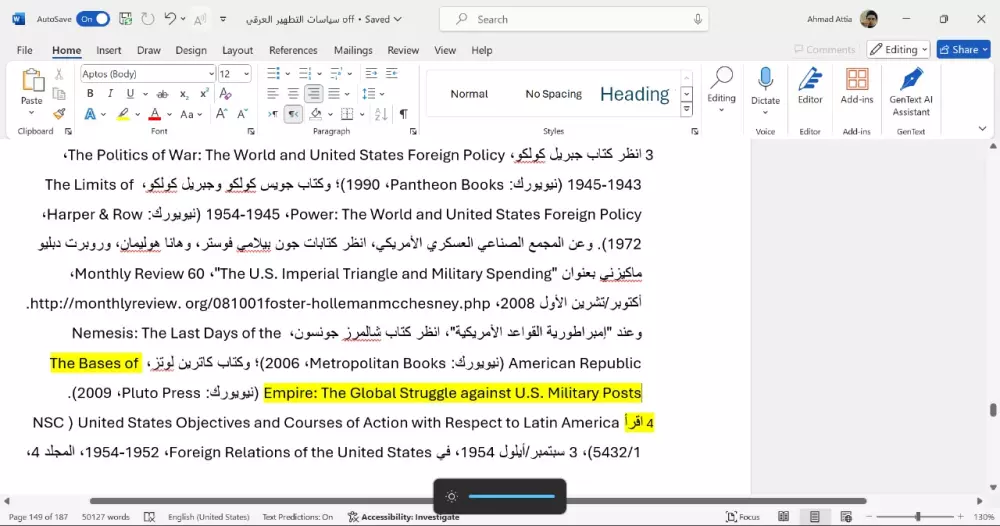Expand the Styles gallery more arrow
The width and height of the screenshot is (1000, 526).
pyautogui.click(x=686, y=109)
